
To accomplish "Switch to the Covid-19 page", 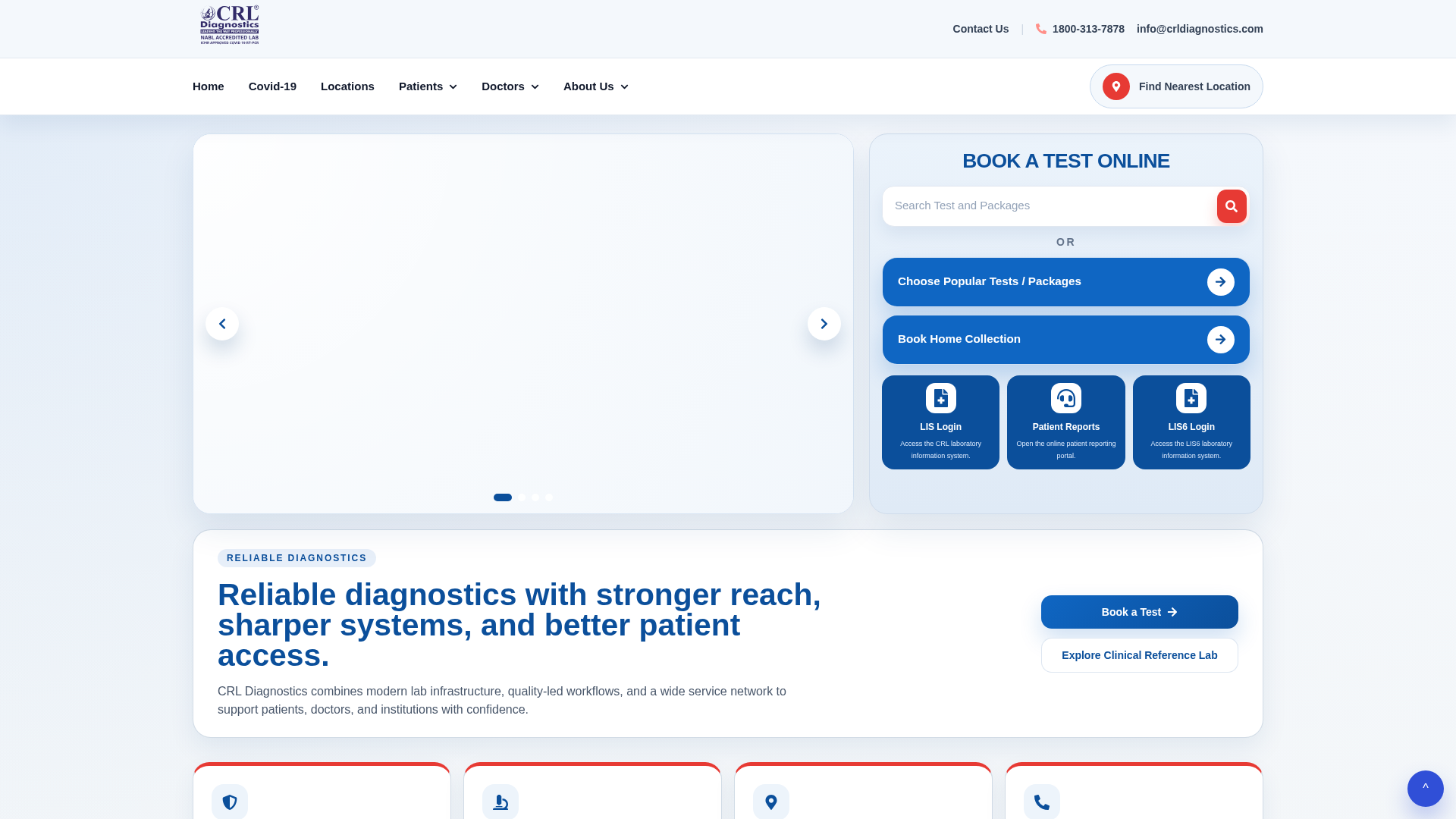I will pos(272,86).
